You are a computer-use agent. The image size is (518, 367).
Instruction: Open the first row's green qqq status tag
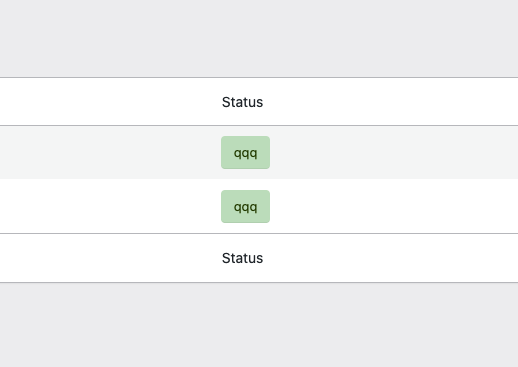point(245,152)
